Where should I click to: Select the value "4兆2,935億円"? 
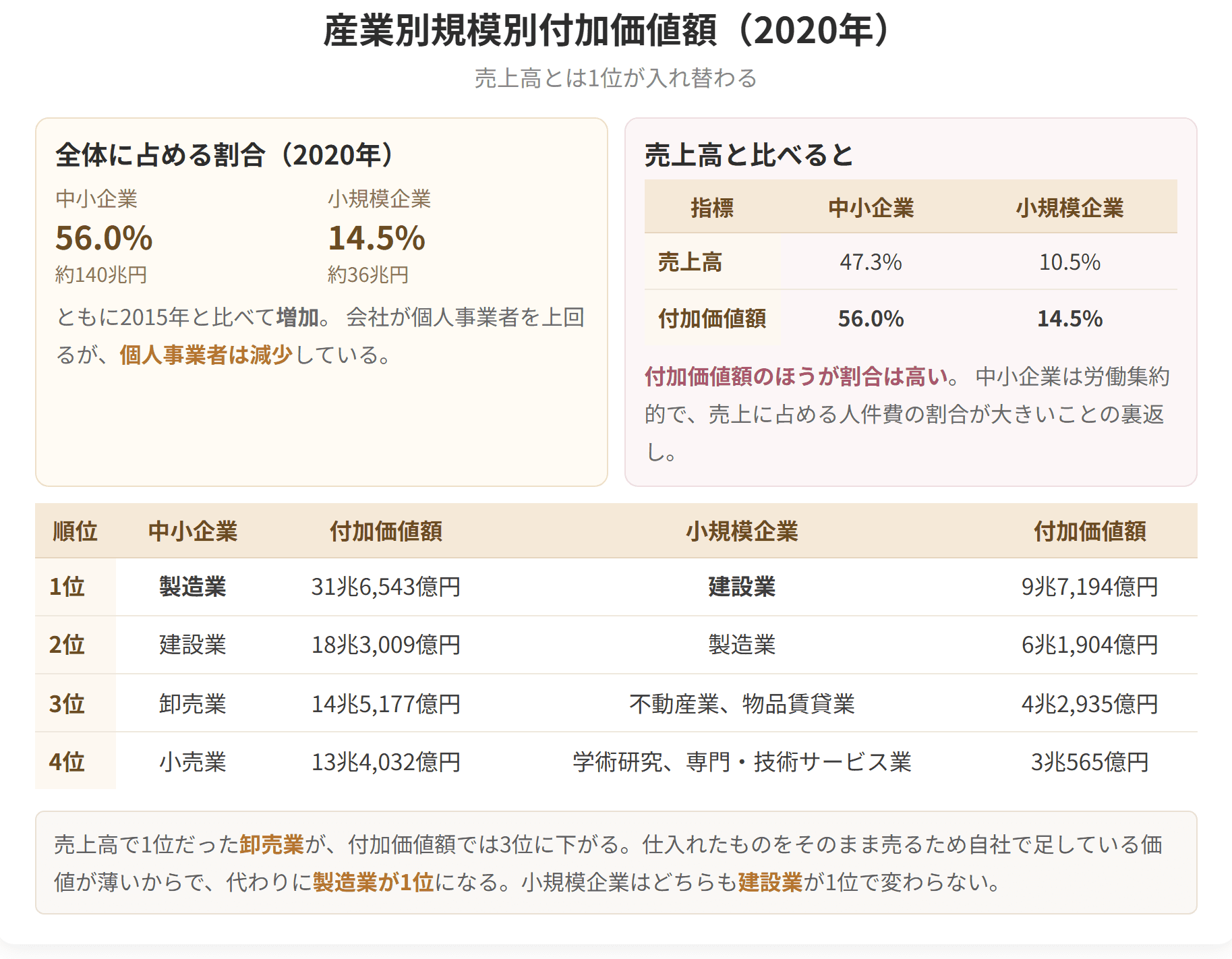point(1090,703)
